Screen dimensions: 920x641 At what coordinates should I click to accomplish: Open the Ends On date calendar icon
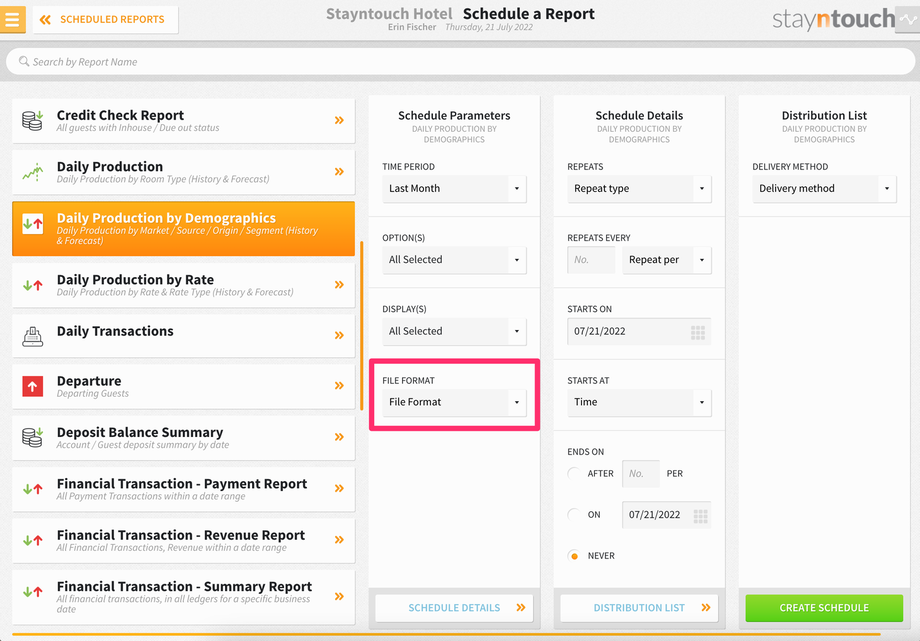(x=700, y=516)
